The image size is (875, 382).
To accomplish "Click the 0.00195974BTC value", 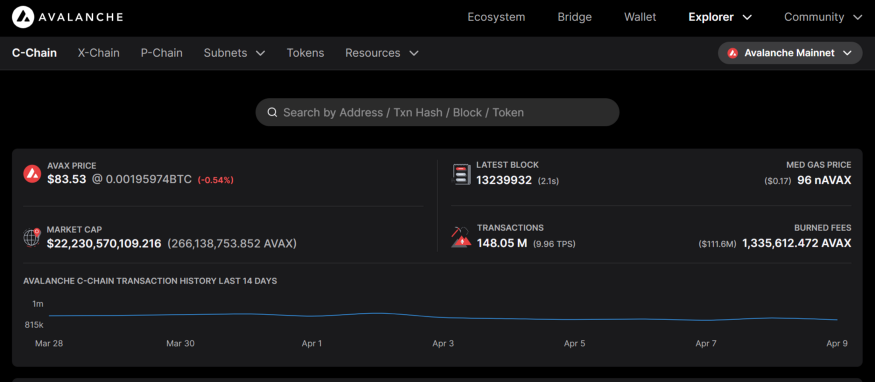I will 148,180.
